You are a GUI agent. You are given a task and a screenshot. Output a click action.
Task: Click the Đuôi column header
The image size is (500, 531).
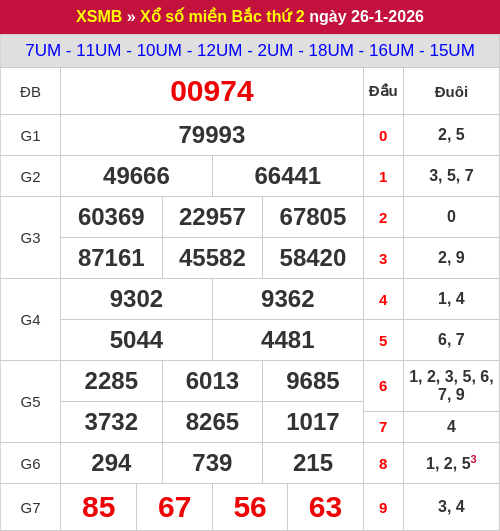click(x=451, y=92)
